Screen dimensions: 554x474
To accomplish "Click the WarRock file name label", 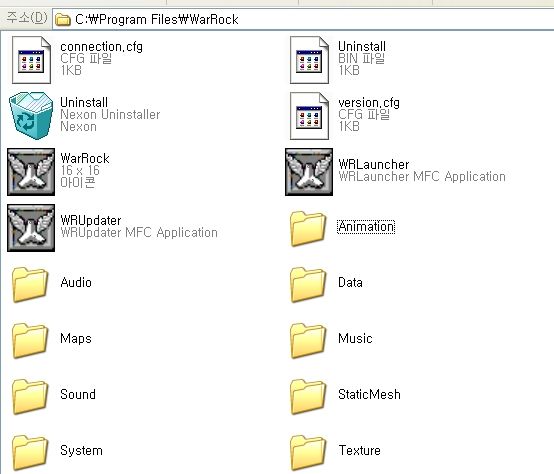I will (x=85, y=158).
